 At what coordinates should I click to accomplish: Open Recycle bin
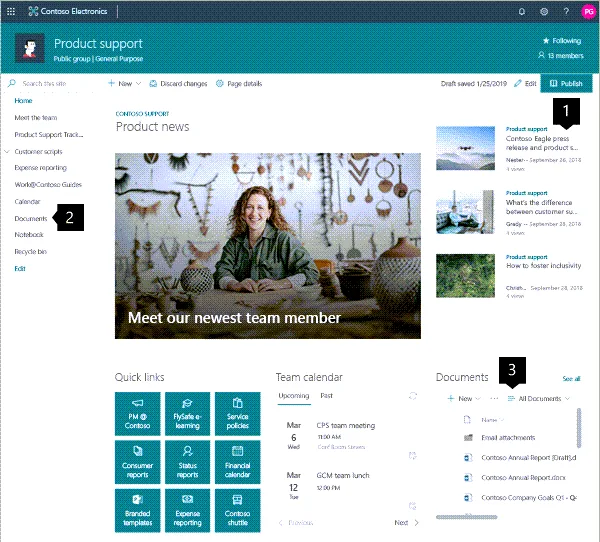click(x=31, y=251)
